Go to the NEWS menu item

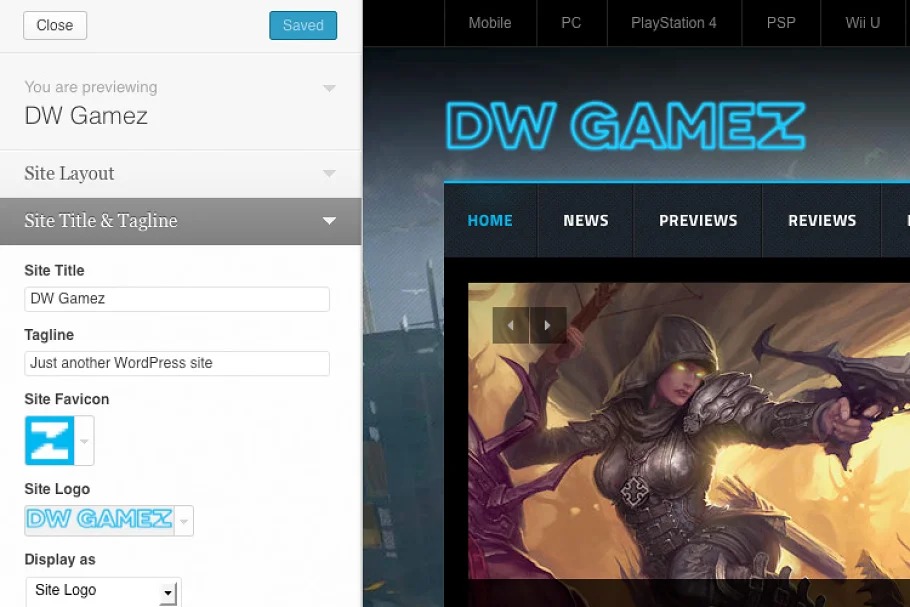coord(586,221)
